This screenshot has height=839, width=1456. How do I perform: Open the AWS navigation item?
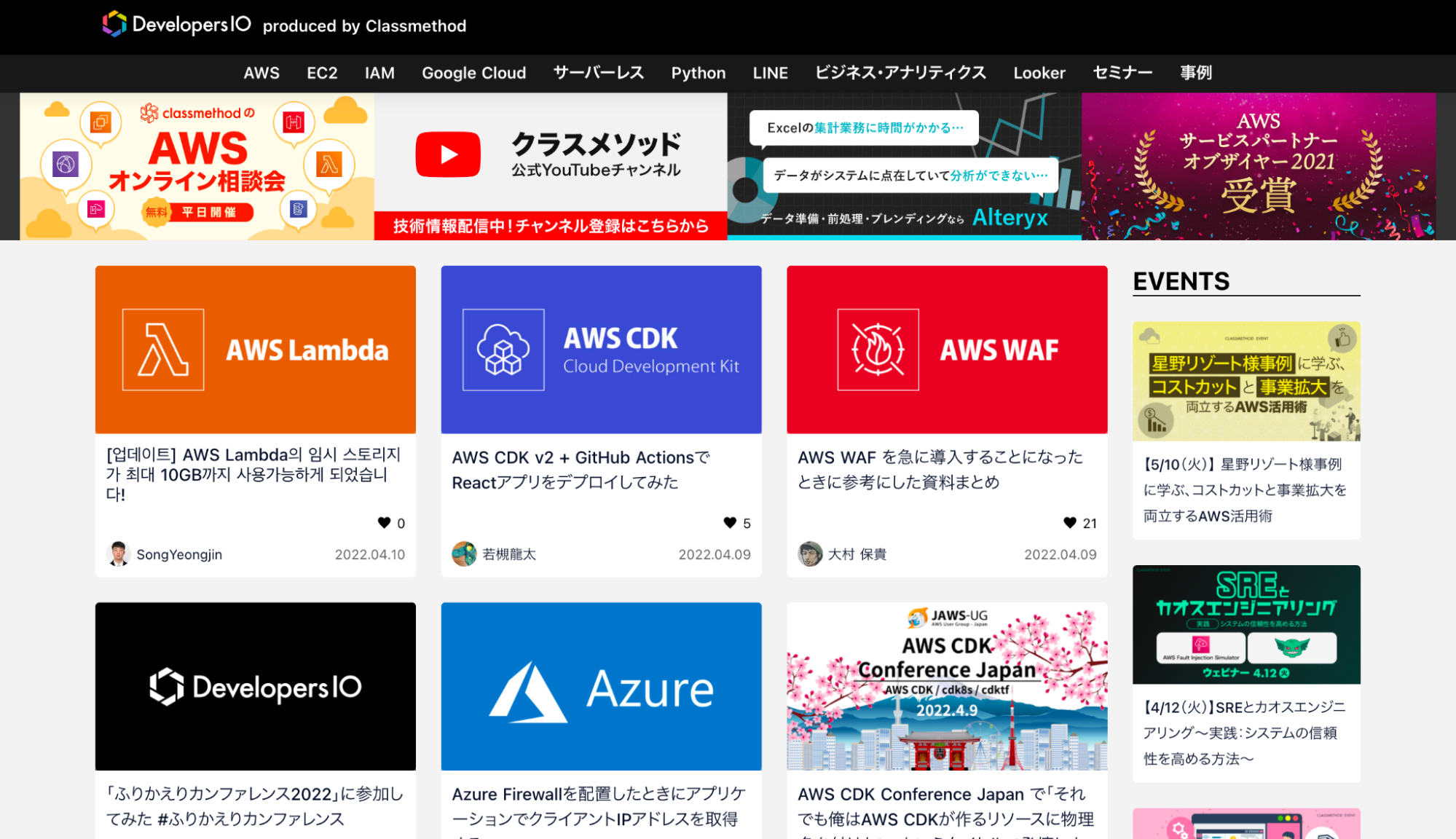point(261,73)
